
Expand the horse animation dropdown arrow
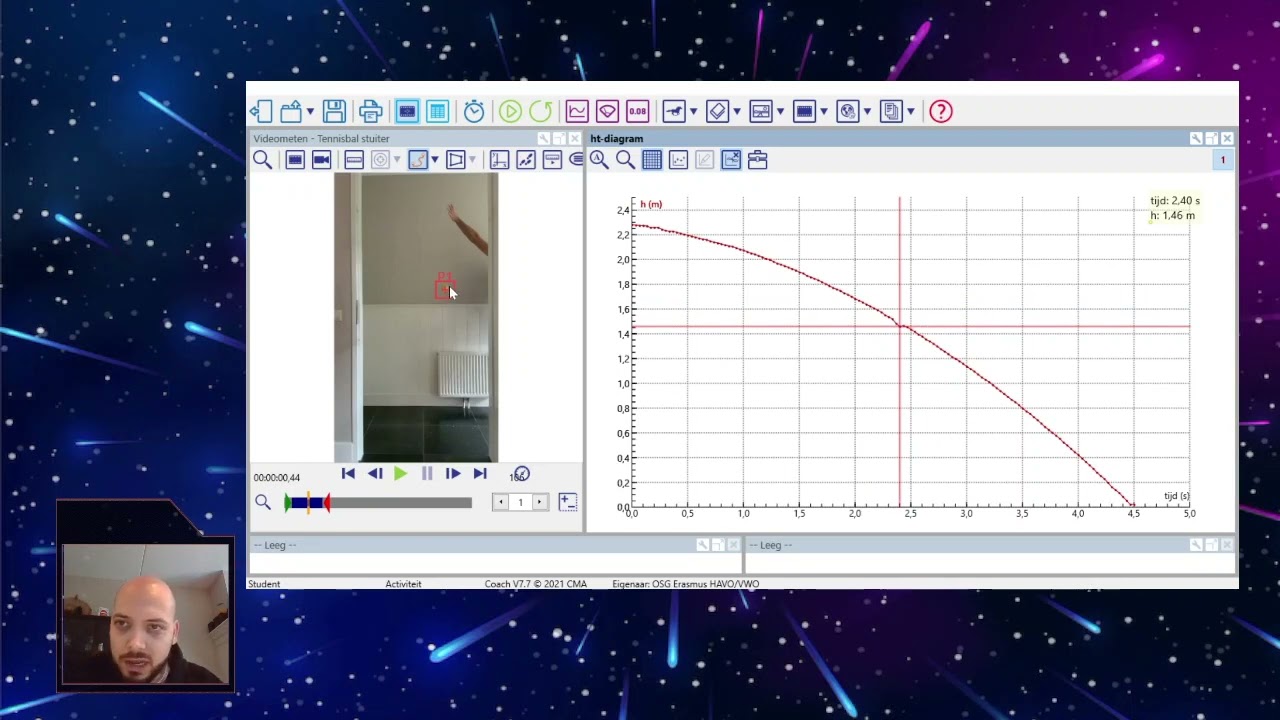(693, 111)
